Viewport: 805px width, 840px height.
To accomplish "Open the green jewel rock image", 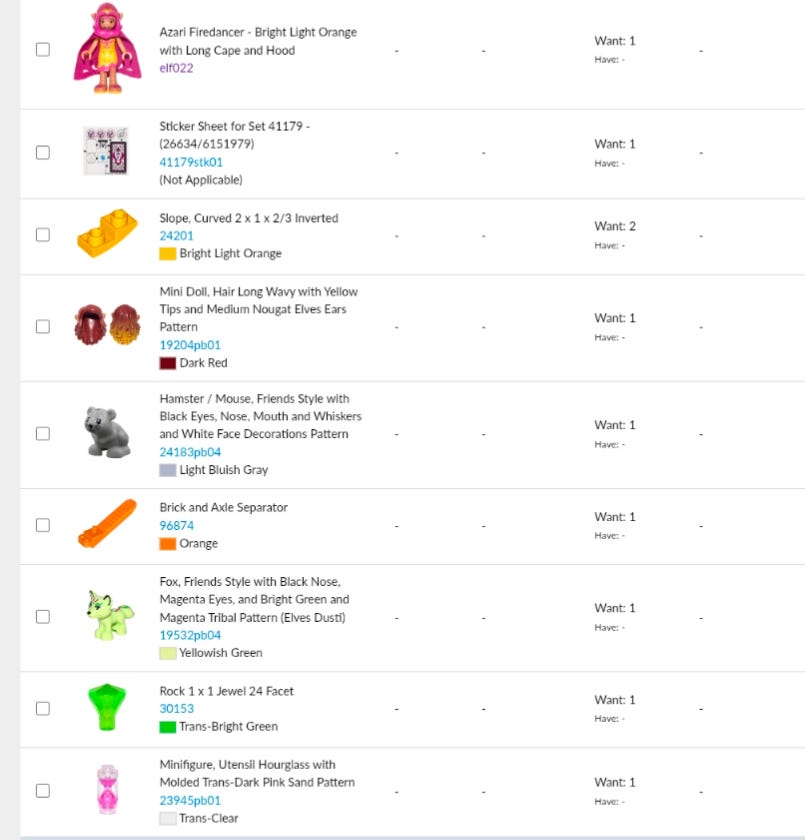I will pyautogui.click(x=106, y=707).
